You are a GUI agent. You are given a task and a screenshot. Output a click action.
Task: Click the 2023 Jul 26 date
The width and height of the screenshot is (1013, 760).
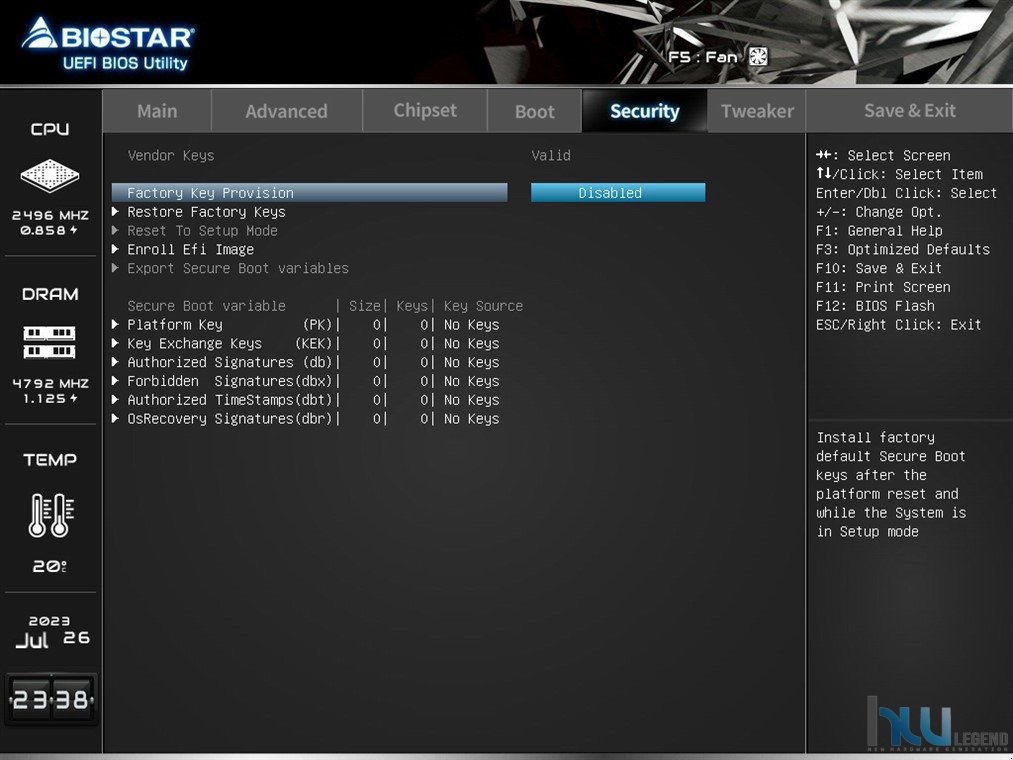52,632
